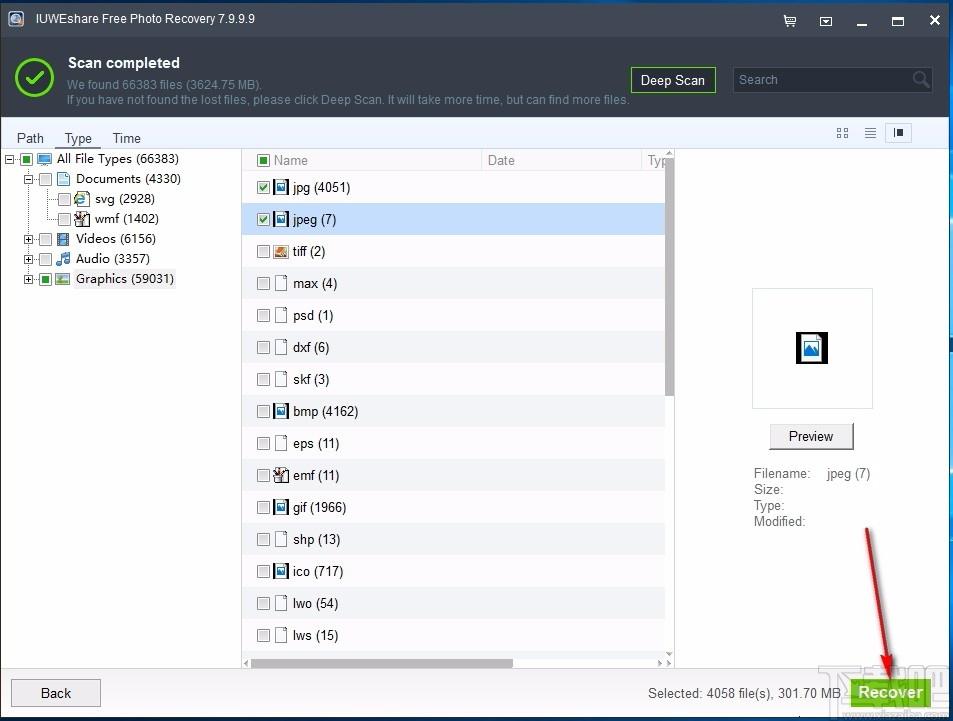Select the skf (3) row
The height and width of the screenshot is (721, 953).
coord(453,379)
